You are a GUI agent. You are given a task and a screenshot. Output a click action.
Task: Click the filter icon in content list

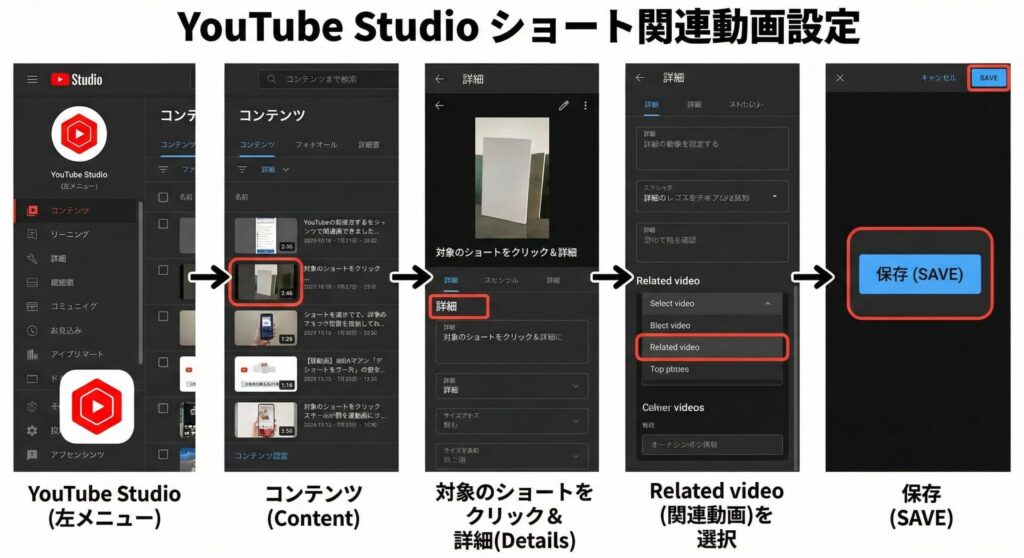[x=163, y=169]
